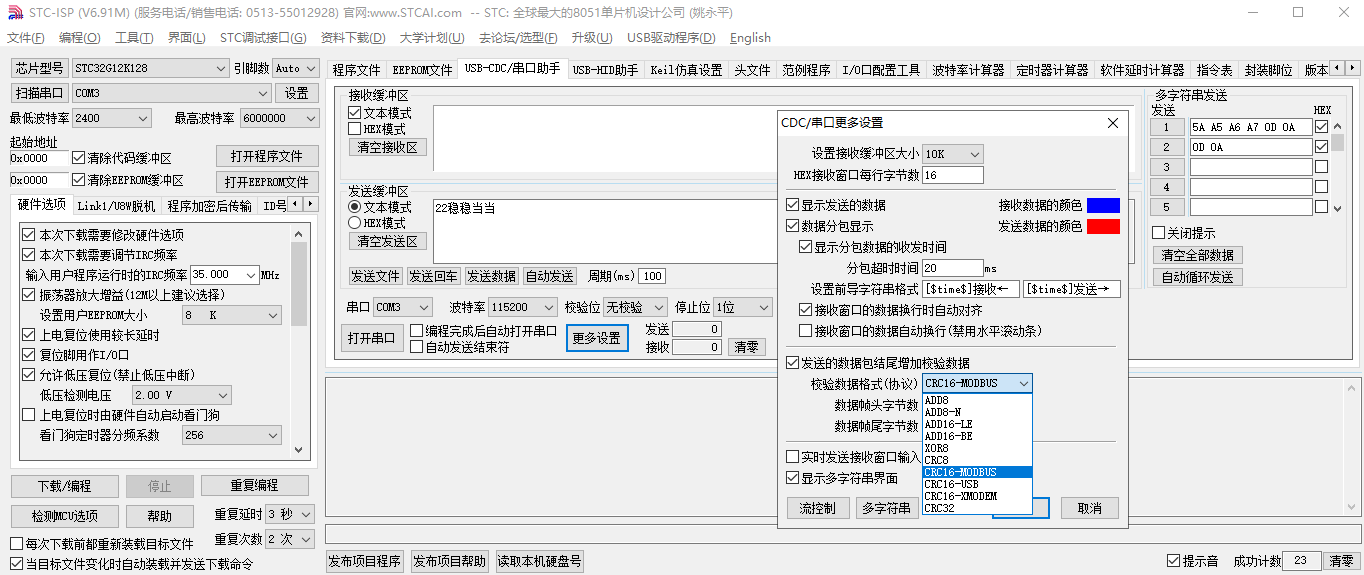Switch to the USB-HID助手 tab

point(605,70)
